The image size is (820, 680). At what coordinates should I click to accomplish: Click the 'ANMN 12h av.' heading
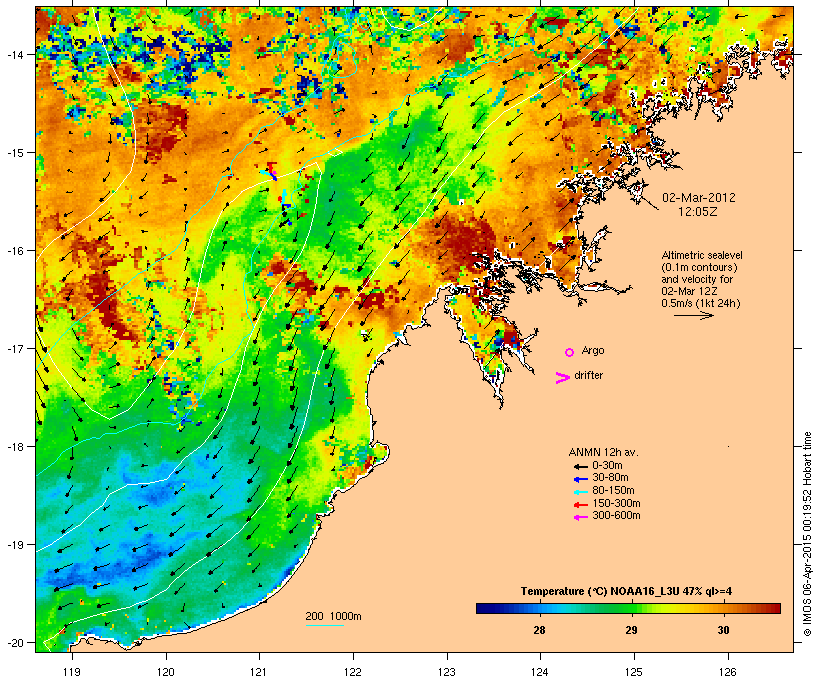[603, 452]
